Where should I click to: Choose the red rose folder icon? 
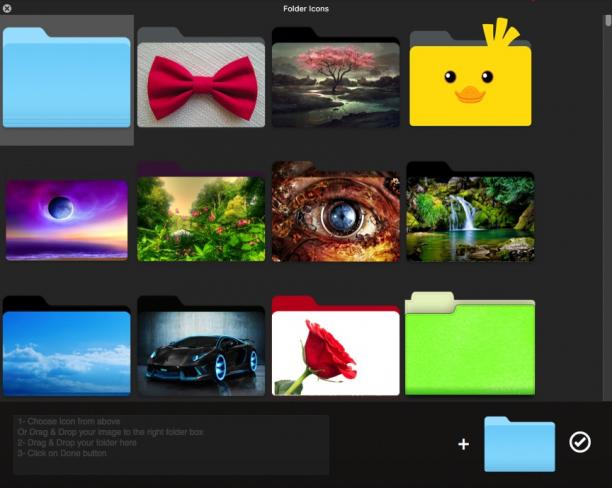click(336, 346)
